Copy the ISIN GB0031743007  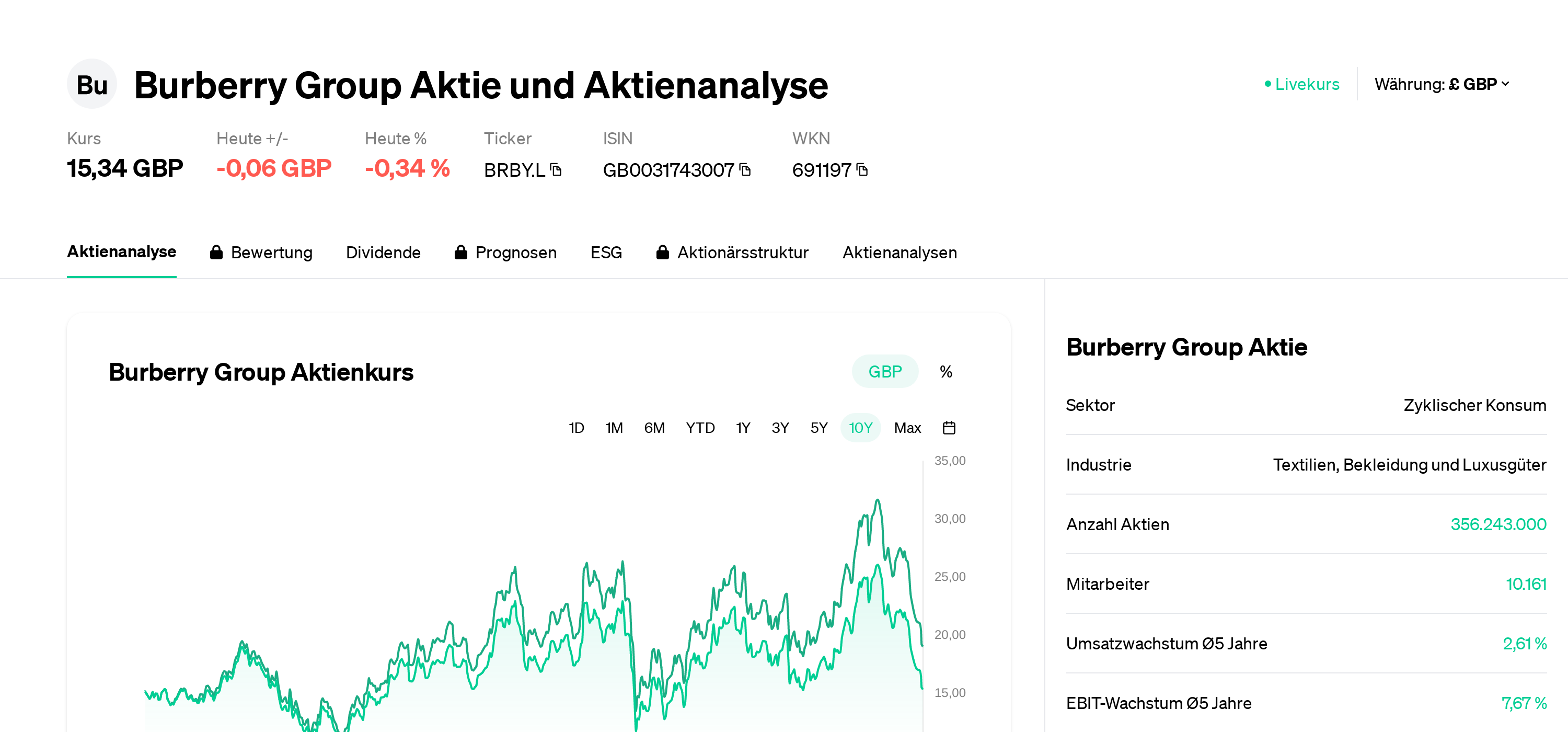[745, 169]
